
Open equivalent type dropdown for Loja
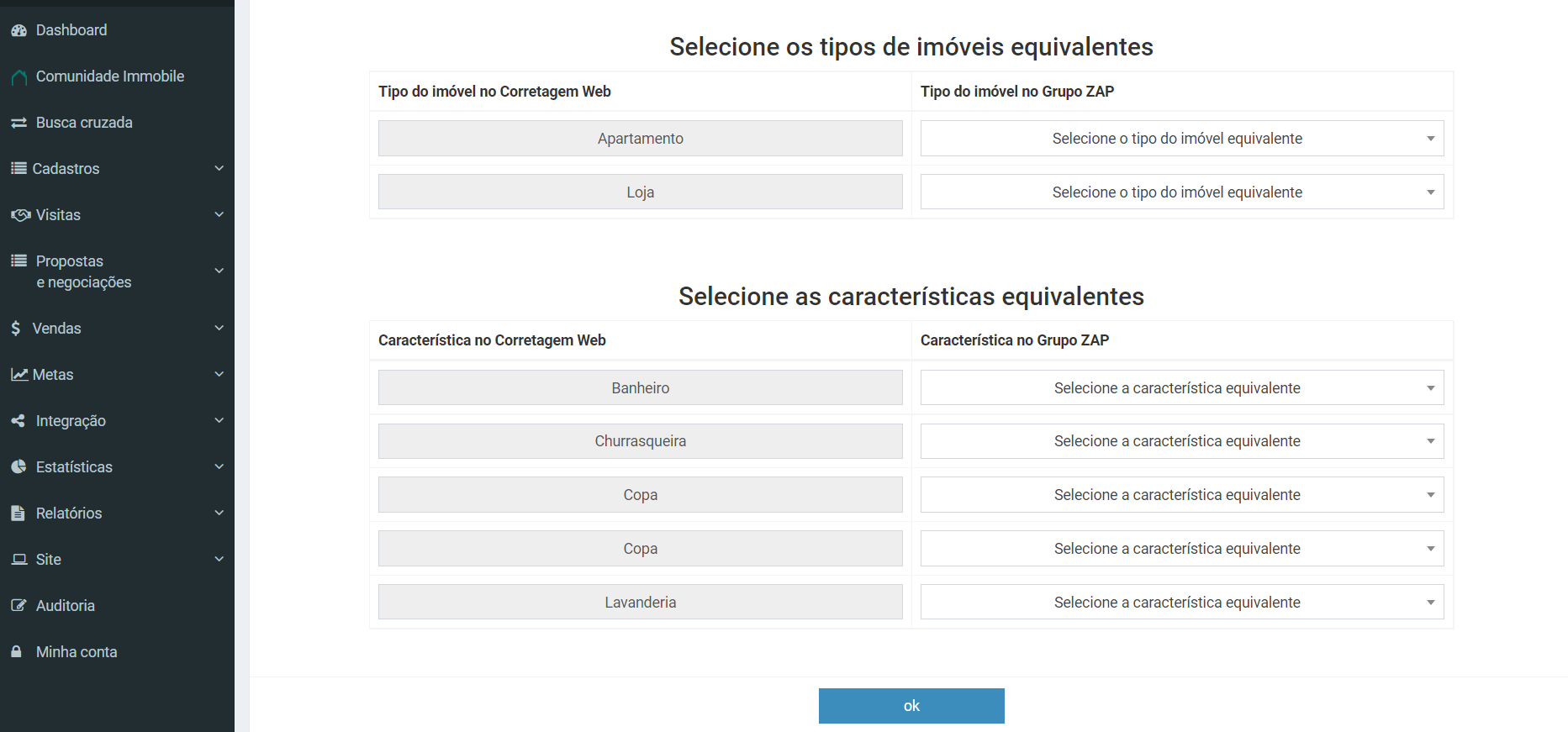click(1181, 192)
